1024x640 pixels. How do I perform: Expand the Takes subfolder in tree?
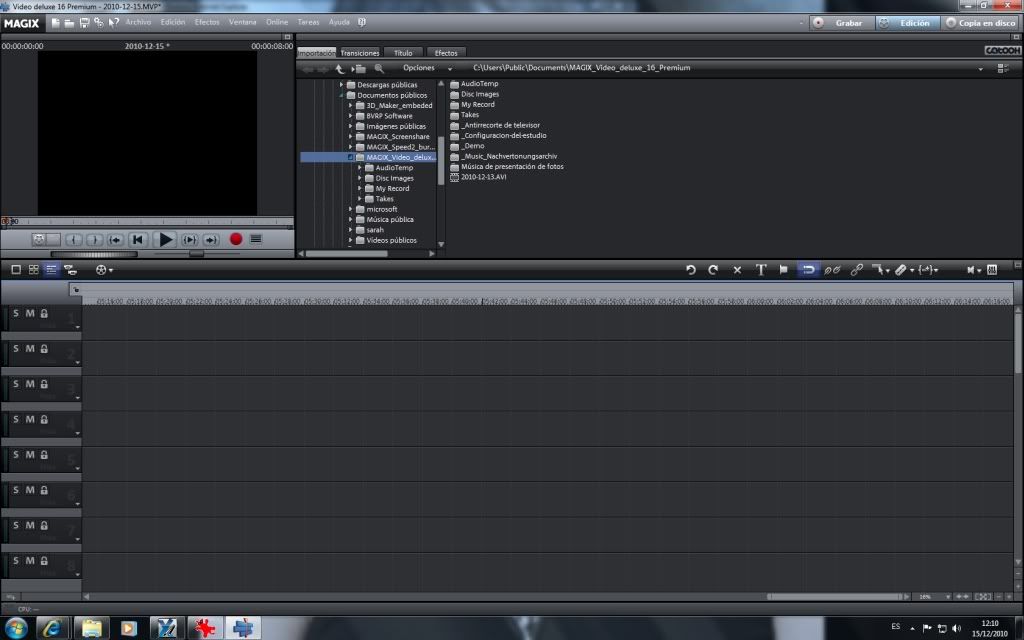pyautogui.click(x=360, y=199)
